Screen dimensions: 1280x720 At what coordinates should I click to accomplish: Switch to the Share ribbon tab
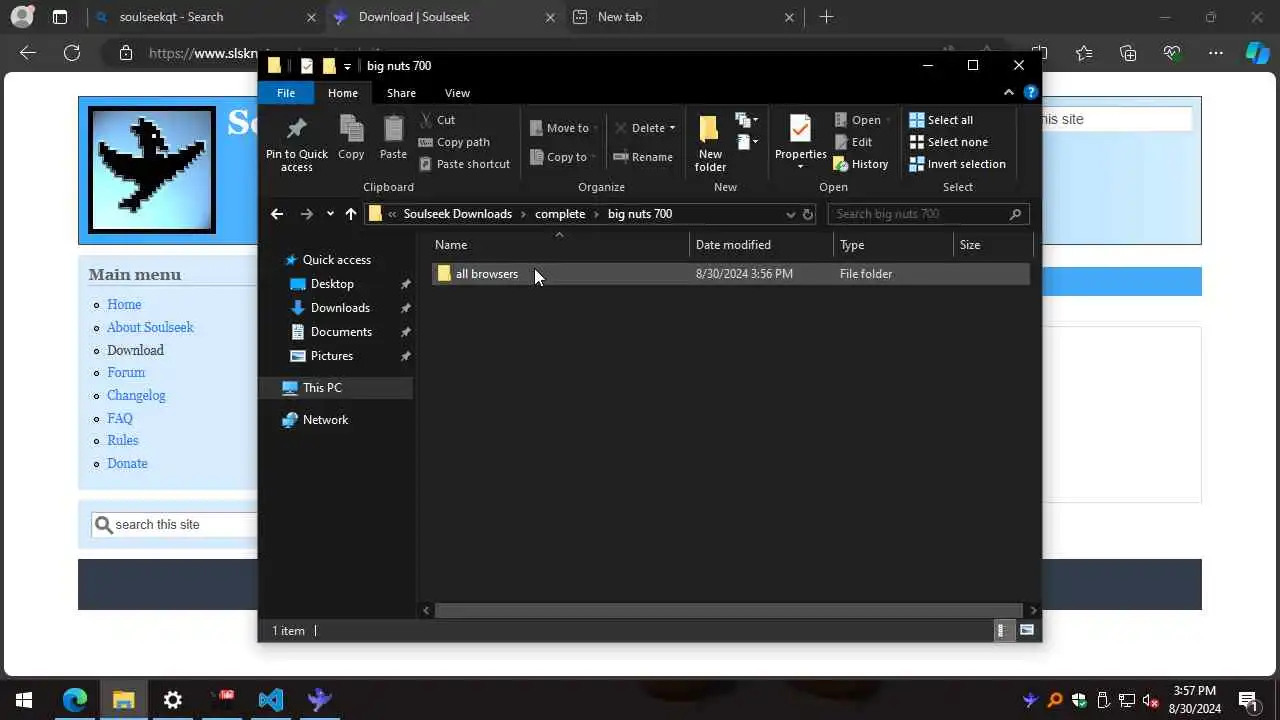401,93
